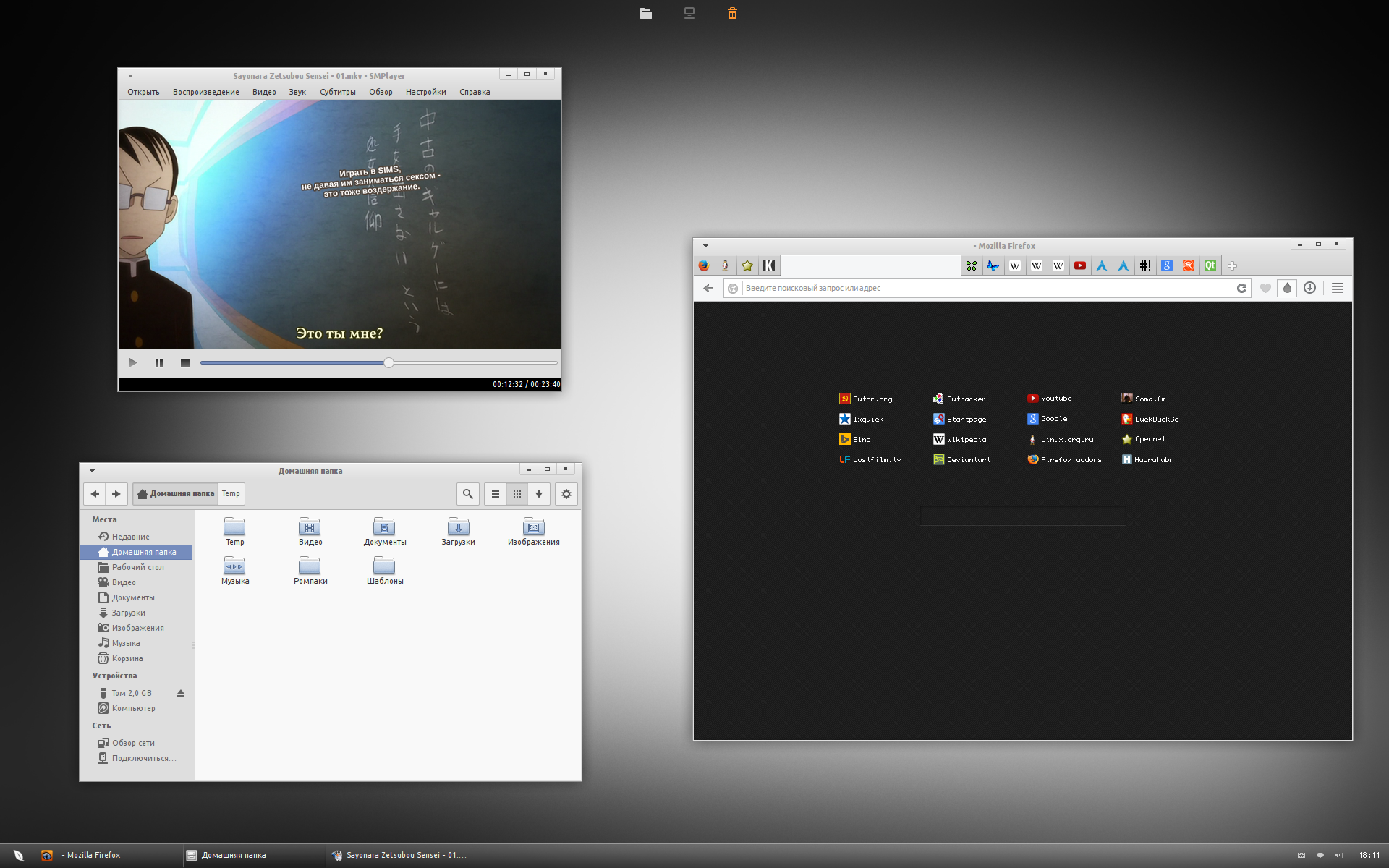
Task: Go back in the file manager
Action: pos(95,494)
